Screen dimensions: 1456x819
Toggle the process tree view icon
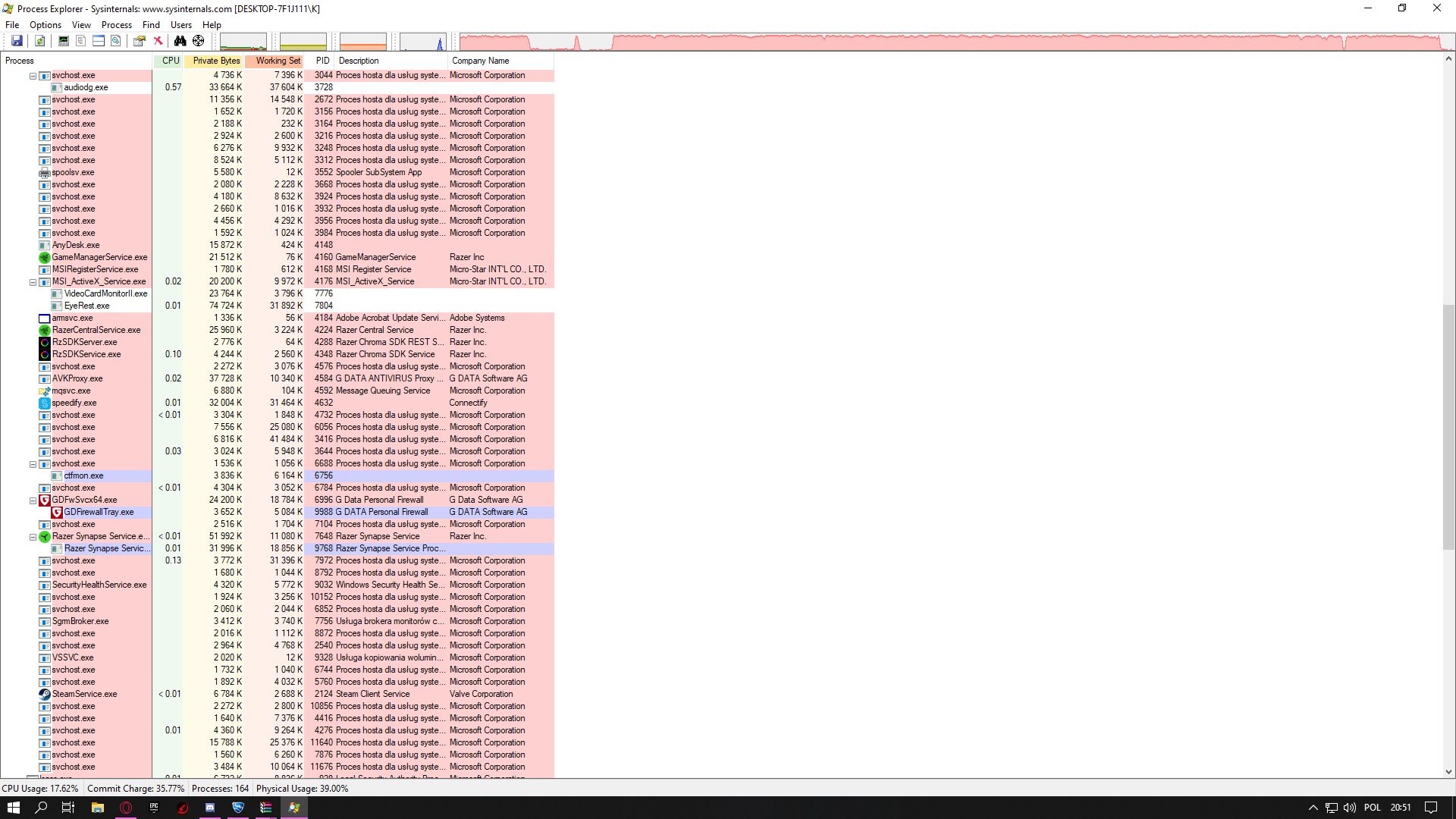pos(80,41)
